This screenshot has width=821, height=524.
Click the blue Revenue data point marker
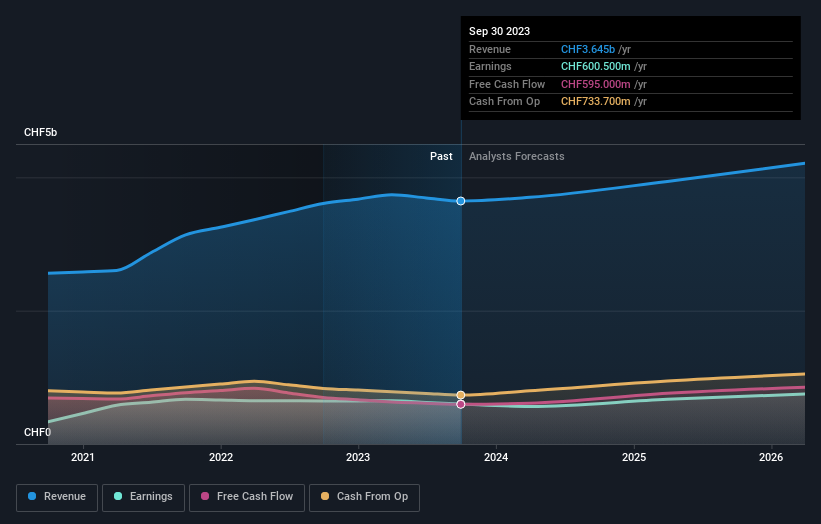(x=461, y=201)
